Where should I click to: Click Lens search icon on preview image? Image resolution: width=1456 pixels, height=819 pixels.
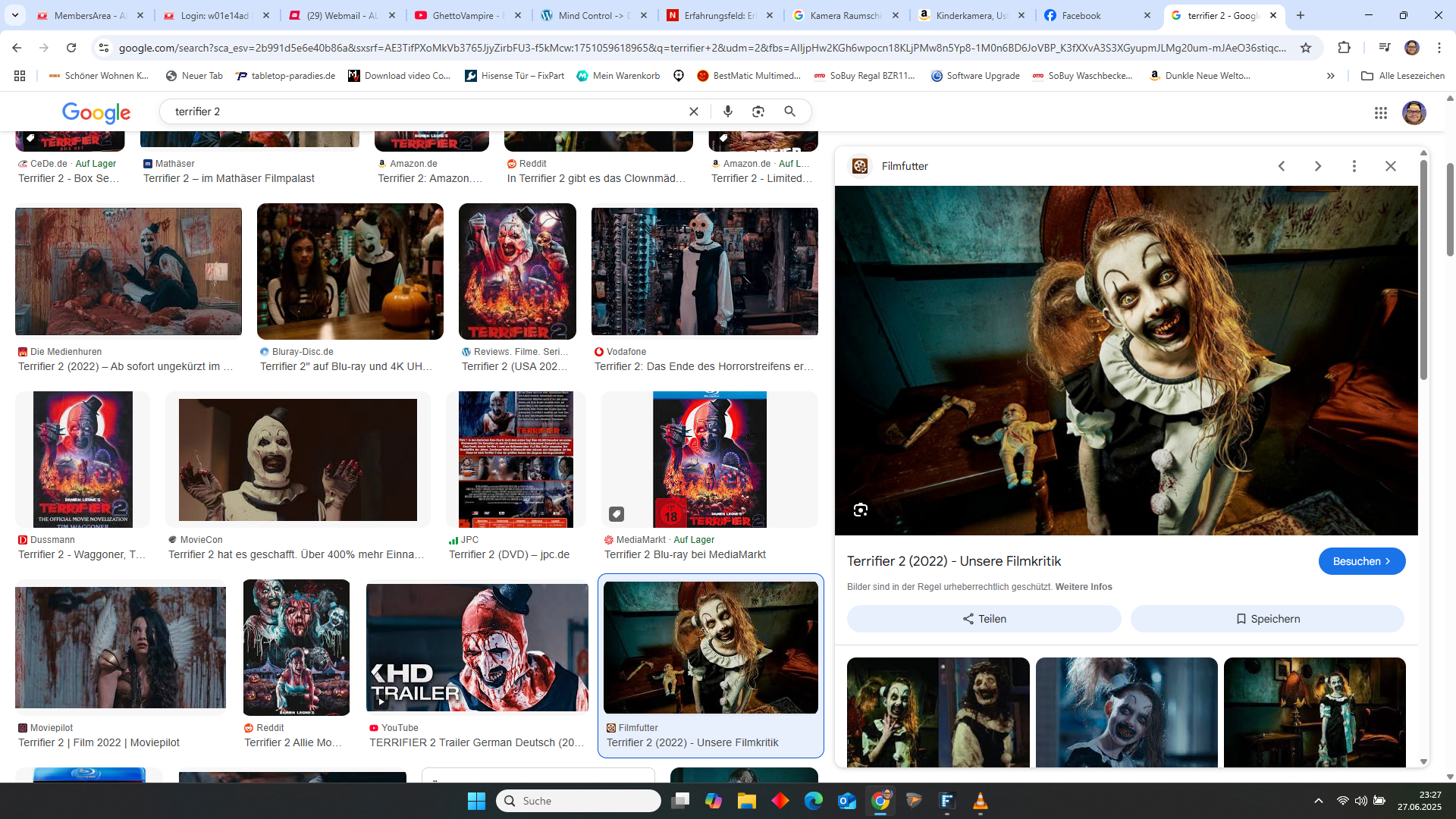860,510
